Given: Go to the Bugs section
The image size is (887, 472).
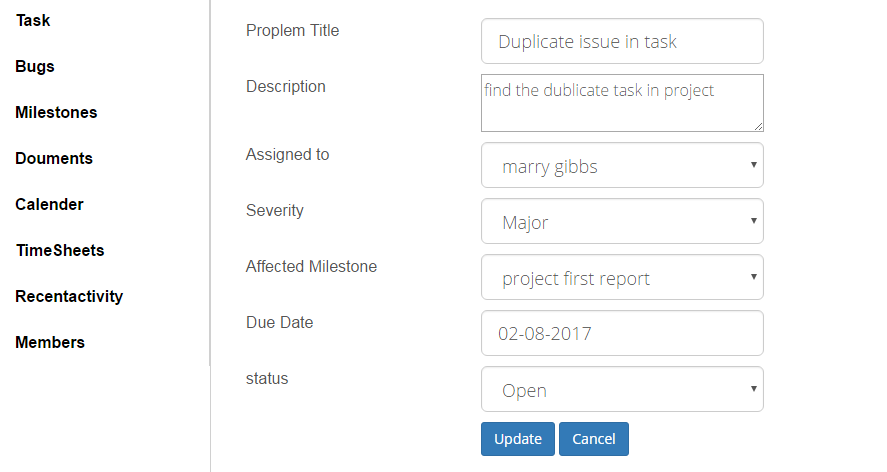Looking at the screenshot, I should click(x=35, y=66).
